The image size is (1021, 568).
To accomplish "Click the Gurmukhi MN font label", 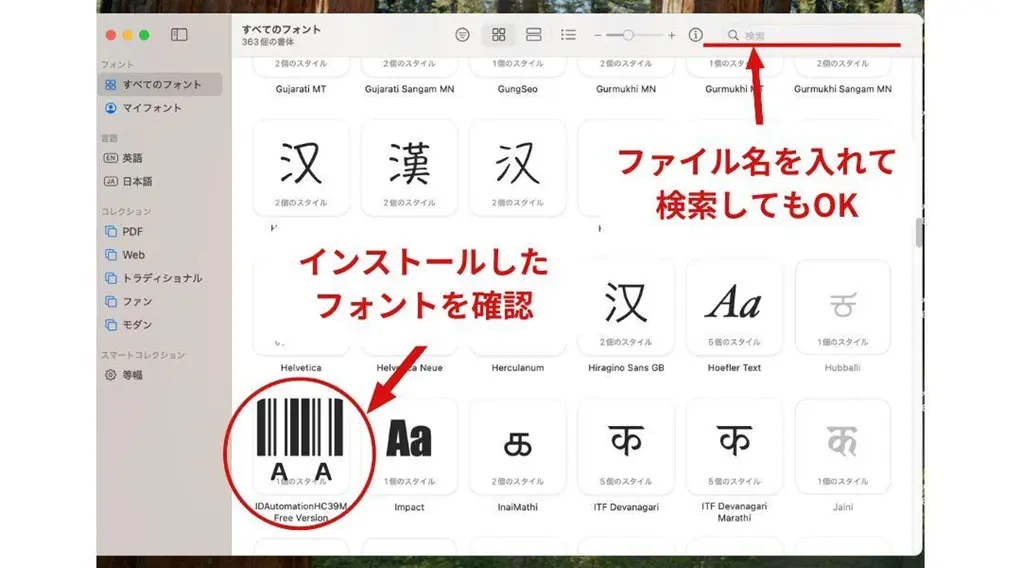I will 626,89.
